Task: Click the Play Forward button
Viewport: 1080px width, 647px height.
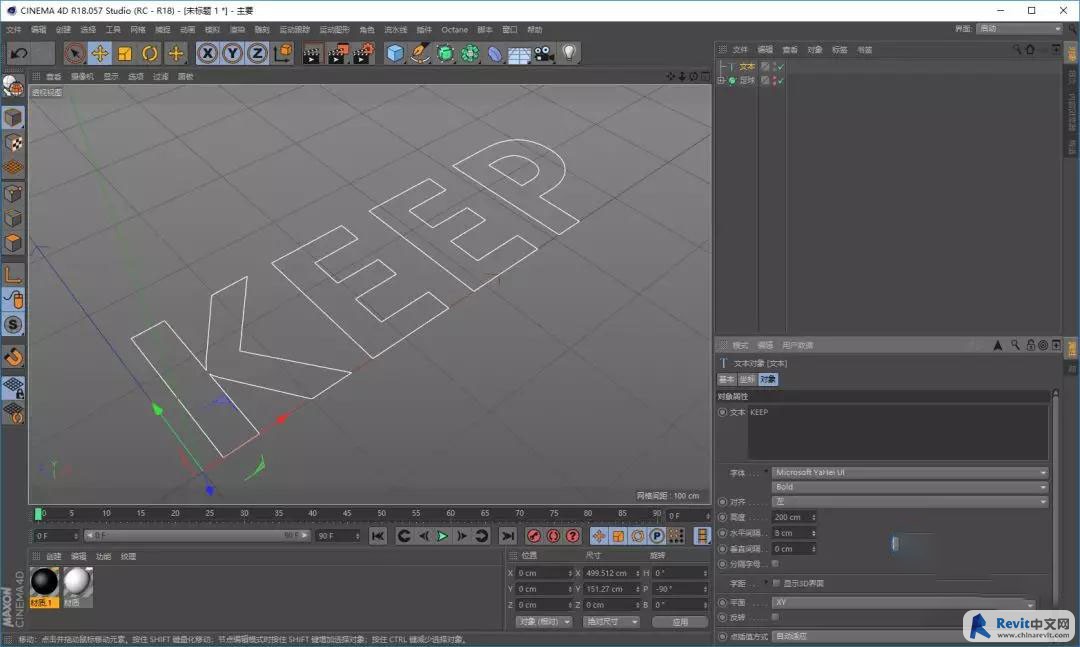Action: 442,536
